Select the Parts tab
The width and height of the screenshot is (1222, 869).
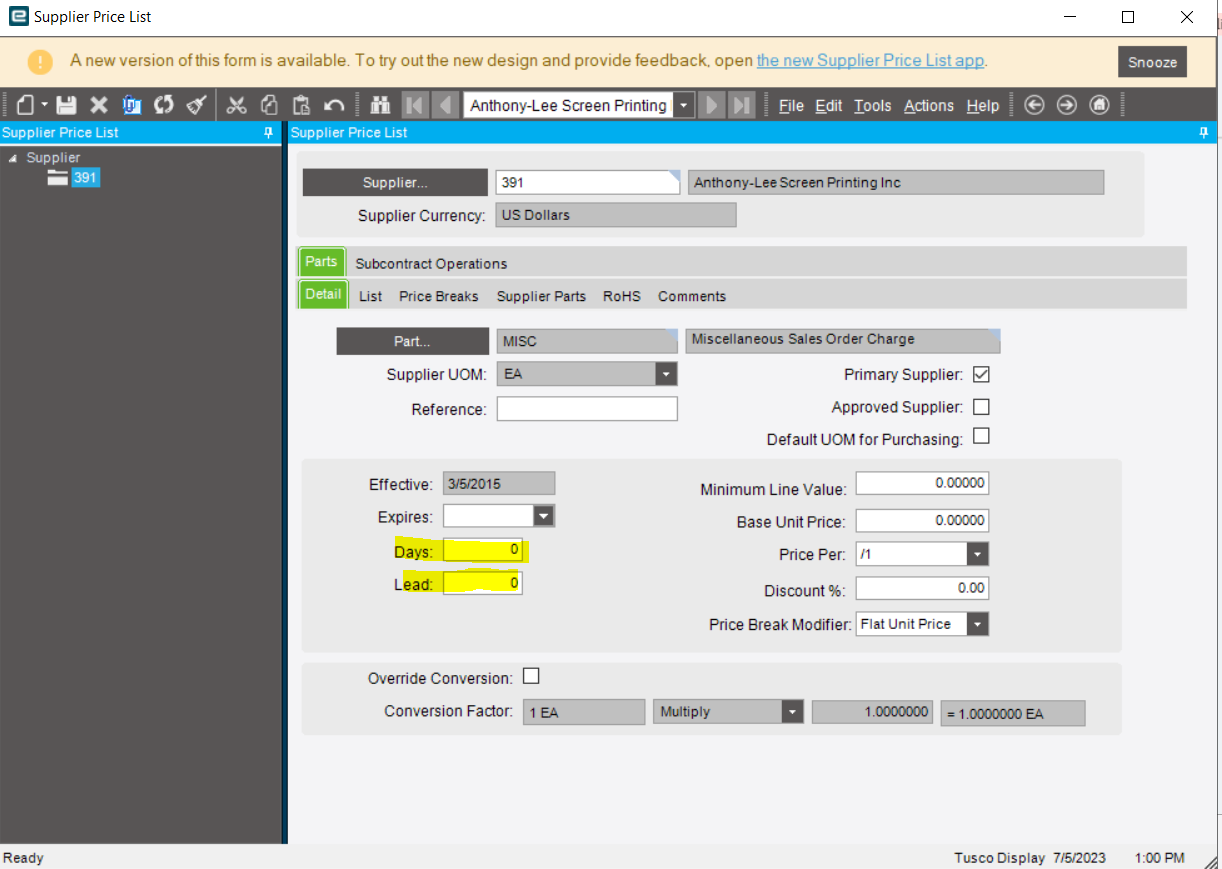click(x=321, y=262)
